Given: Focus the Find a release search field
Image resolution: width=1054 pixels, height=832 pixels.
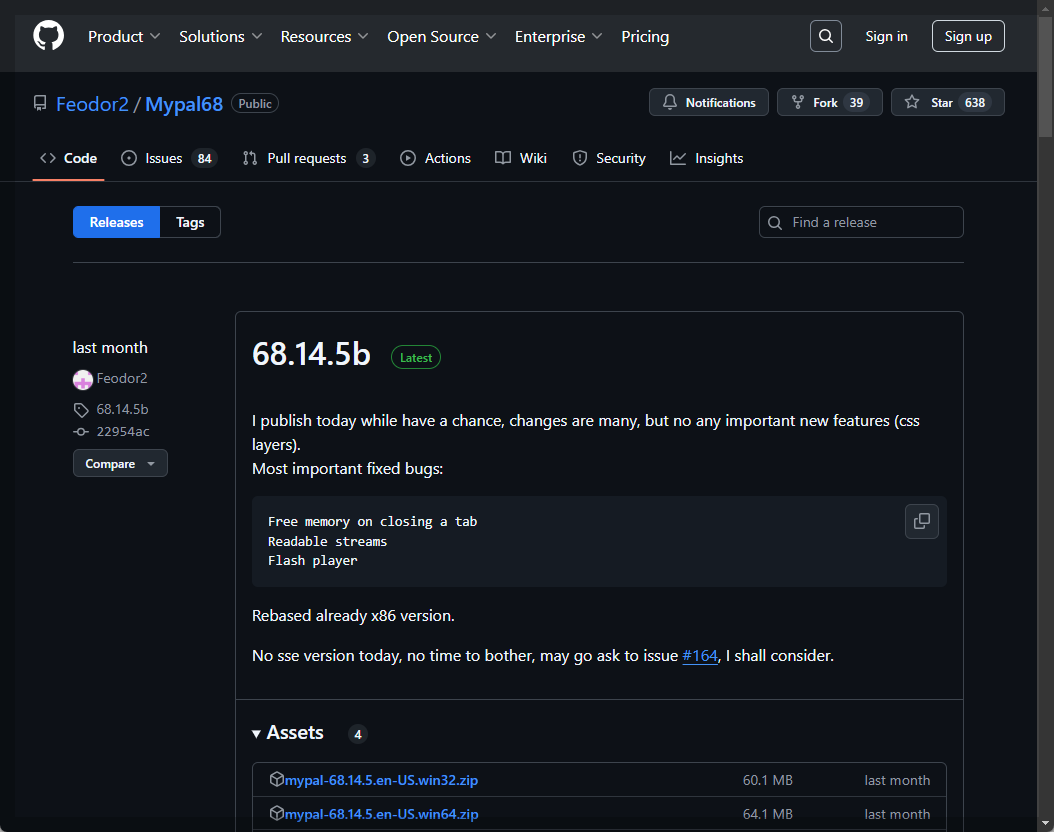Looking at the screenshot, I should click(x=861, y=222).
